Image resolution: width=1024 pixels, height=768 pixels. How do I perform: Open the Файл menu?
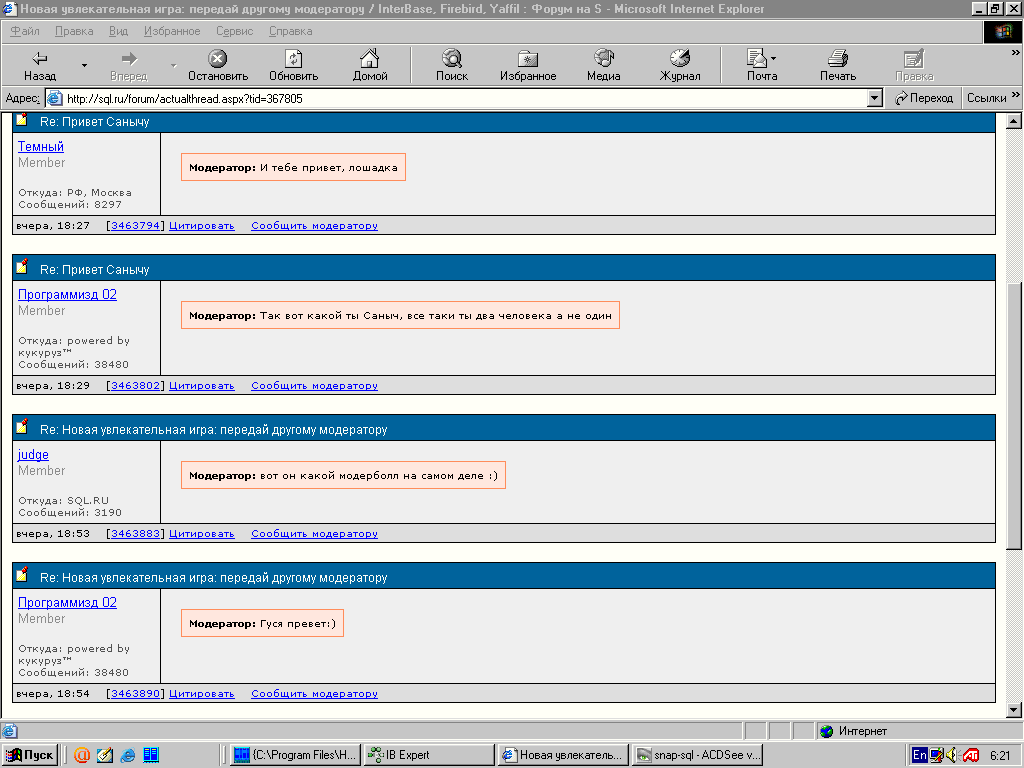[25, 31]
